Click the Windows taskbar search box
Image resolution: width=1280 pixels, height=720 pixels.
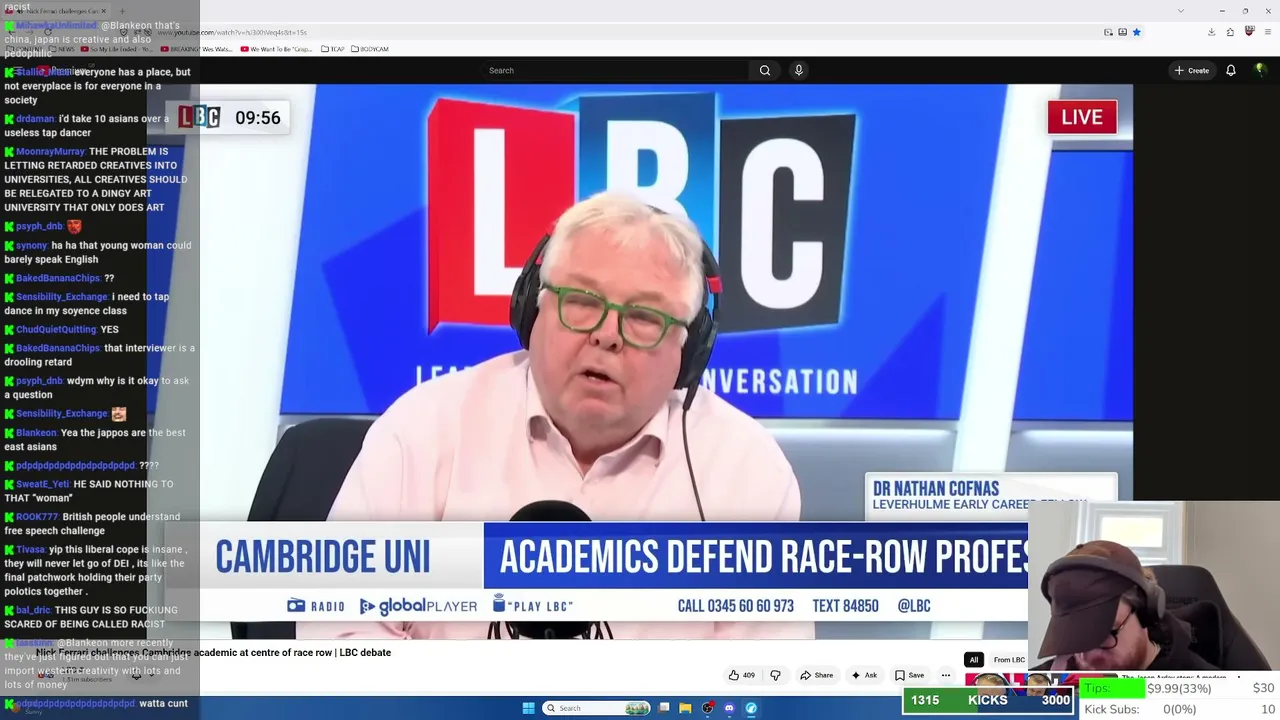596,708
